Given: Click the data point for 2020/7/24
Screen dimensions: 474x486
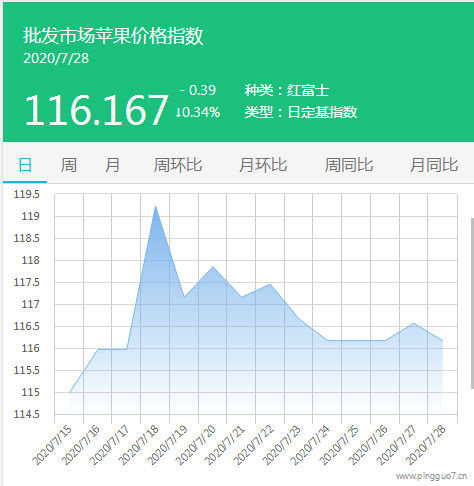Looking at the screenshot, I should coord(328,341).
